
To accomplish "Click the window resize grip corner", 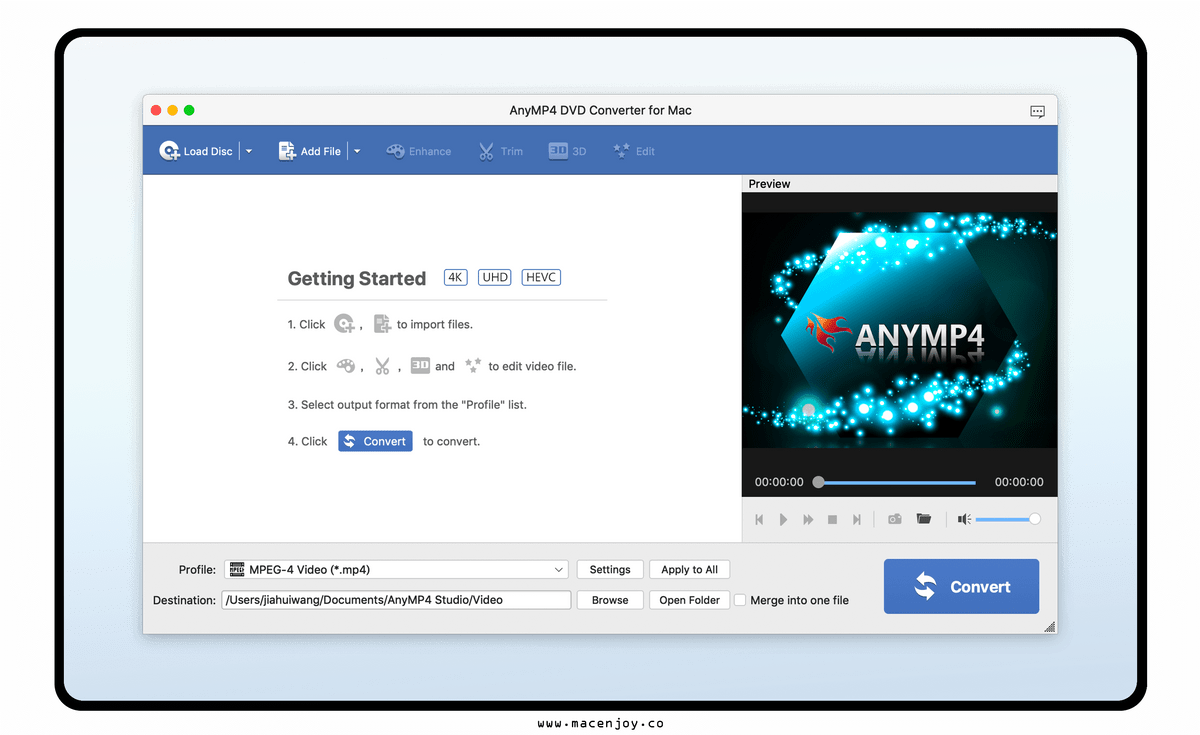I will pos(1050,627).
